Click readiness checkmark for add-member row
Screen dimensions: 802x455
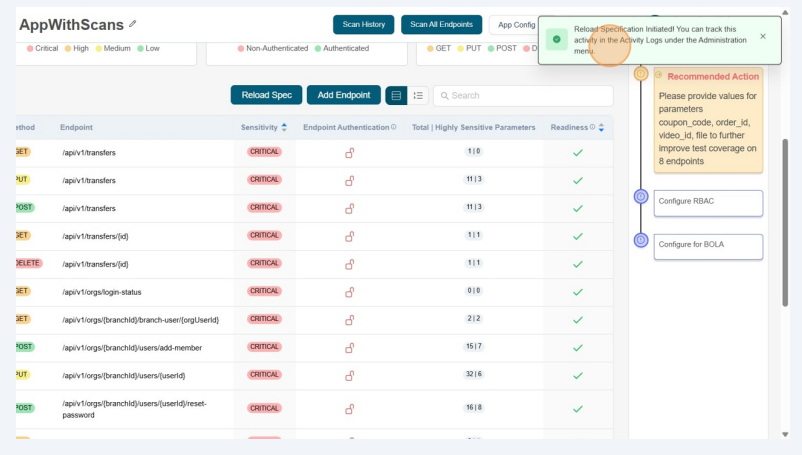[x=578, y=348]
